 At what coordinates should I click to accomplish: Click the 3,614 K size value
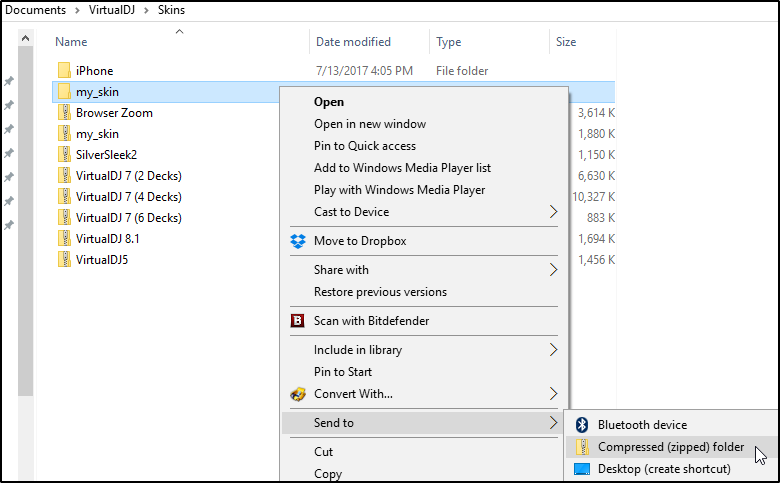pyautogui.click(x=596, y=113)
